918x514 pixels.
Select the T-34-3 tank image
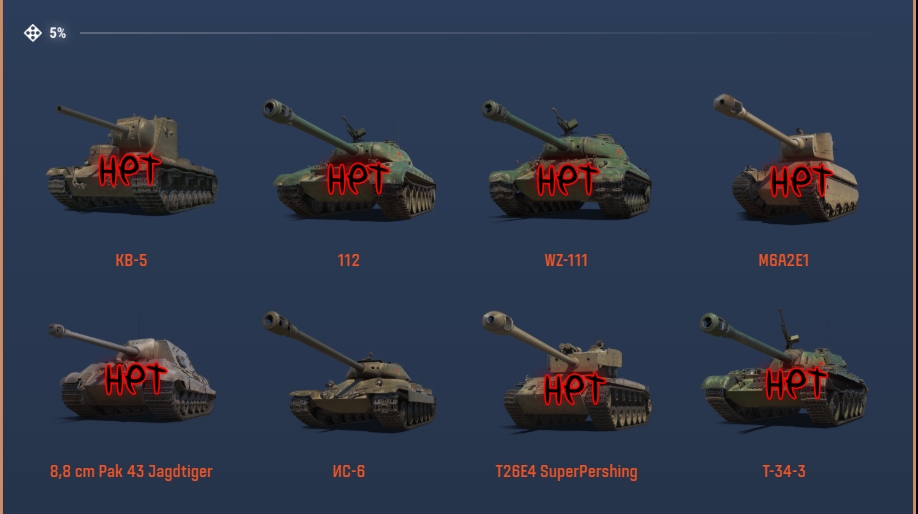785,369
